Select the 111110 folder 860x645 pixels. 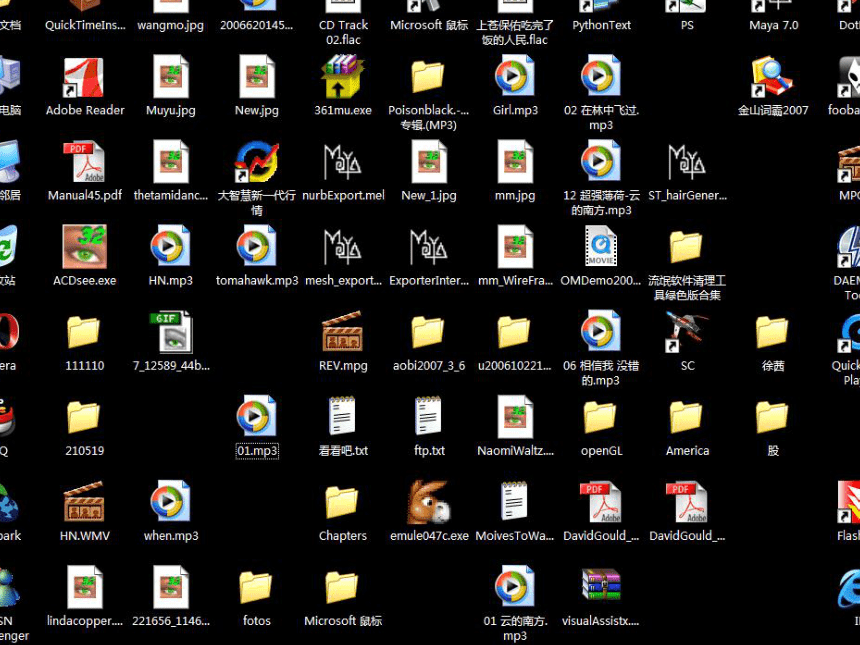[x=84, y=332]
